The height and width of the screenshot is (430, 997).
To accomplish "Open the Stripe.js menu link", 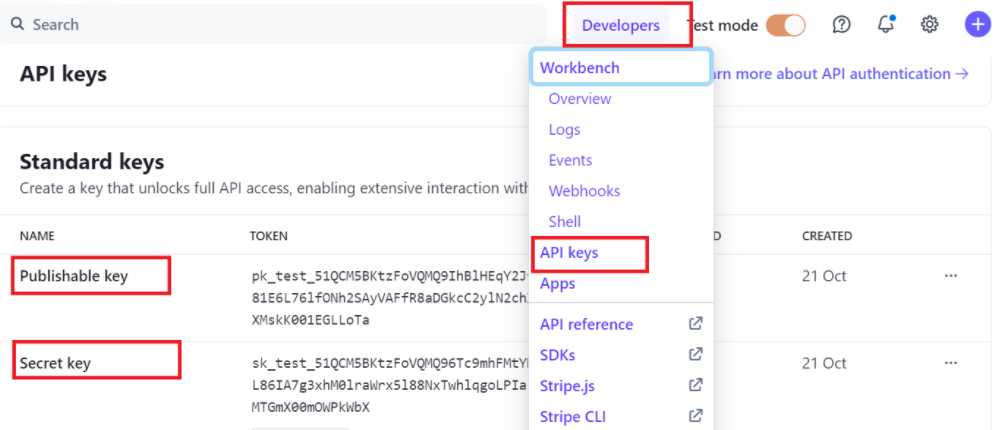I will click(x=567, y=385).
